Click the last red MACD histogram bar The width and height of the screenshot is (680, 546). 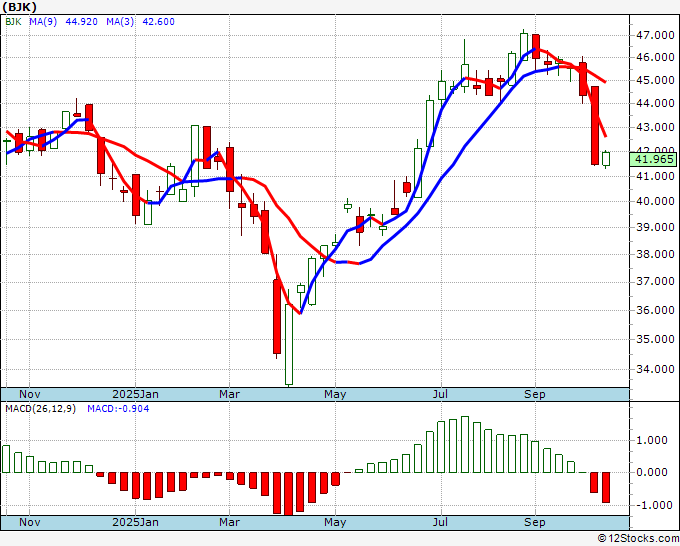pos(606,487)
